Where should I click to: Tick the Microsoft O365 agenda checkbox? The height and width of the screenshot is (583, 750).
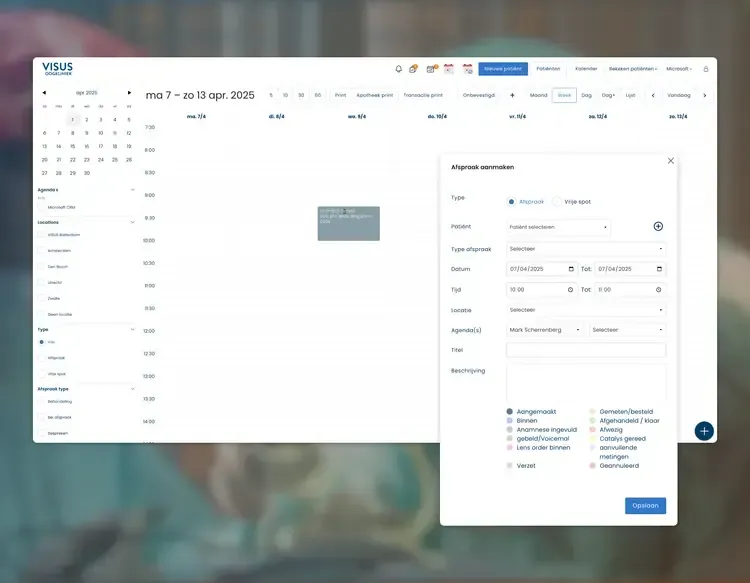coord(42,207)
